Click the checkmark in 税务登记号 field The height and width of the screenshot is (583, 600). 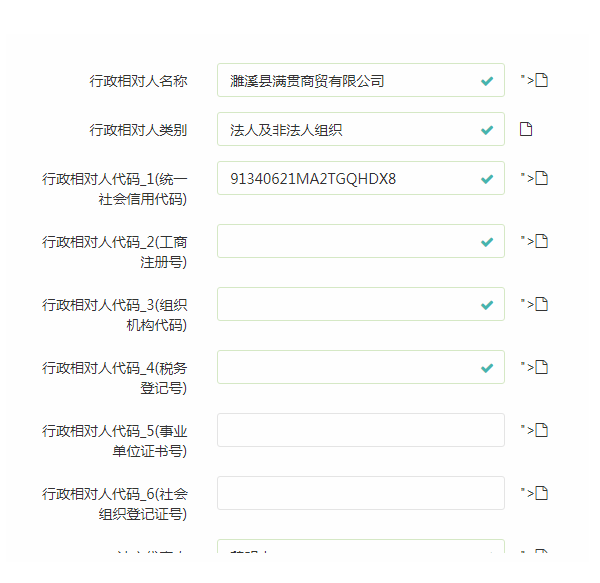pyautogui.click(x=487, y=368)
